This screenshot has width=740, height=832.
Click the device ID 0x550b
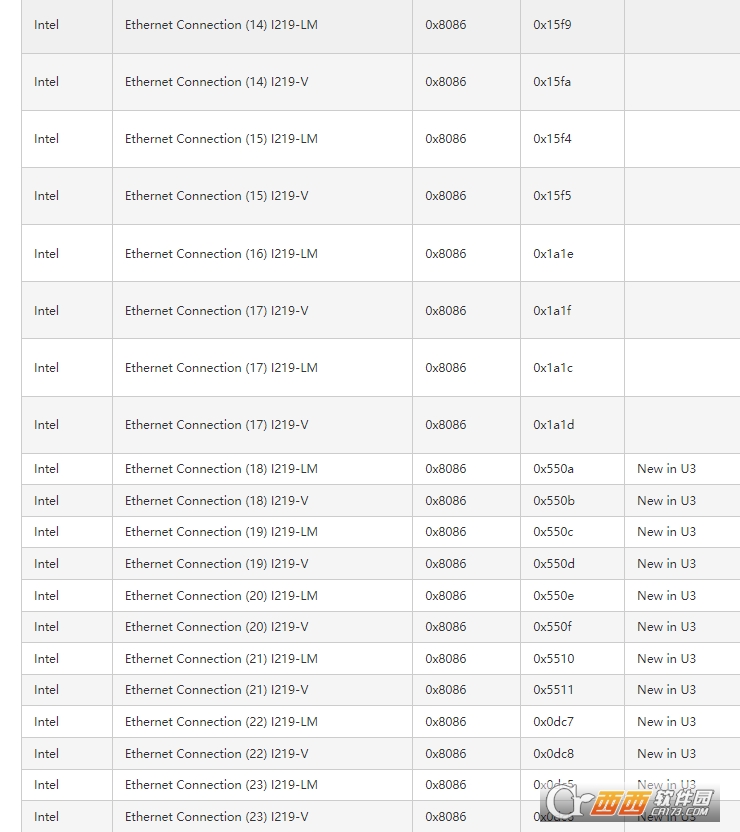[x=554, y=501]
